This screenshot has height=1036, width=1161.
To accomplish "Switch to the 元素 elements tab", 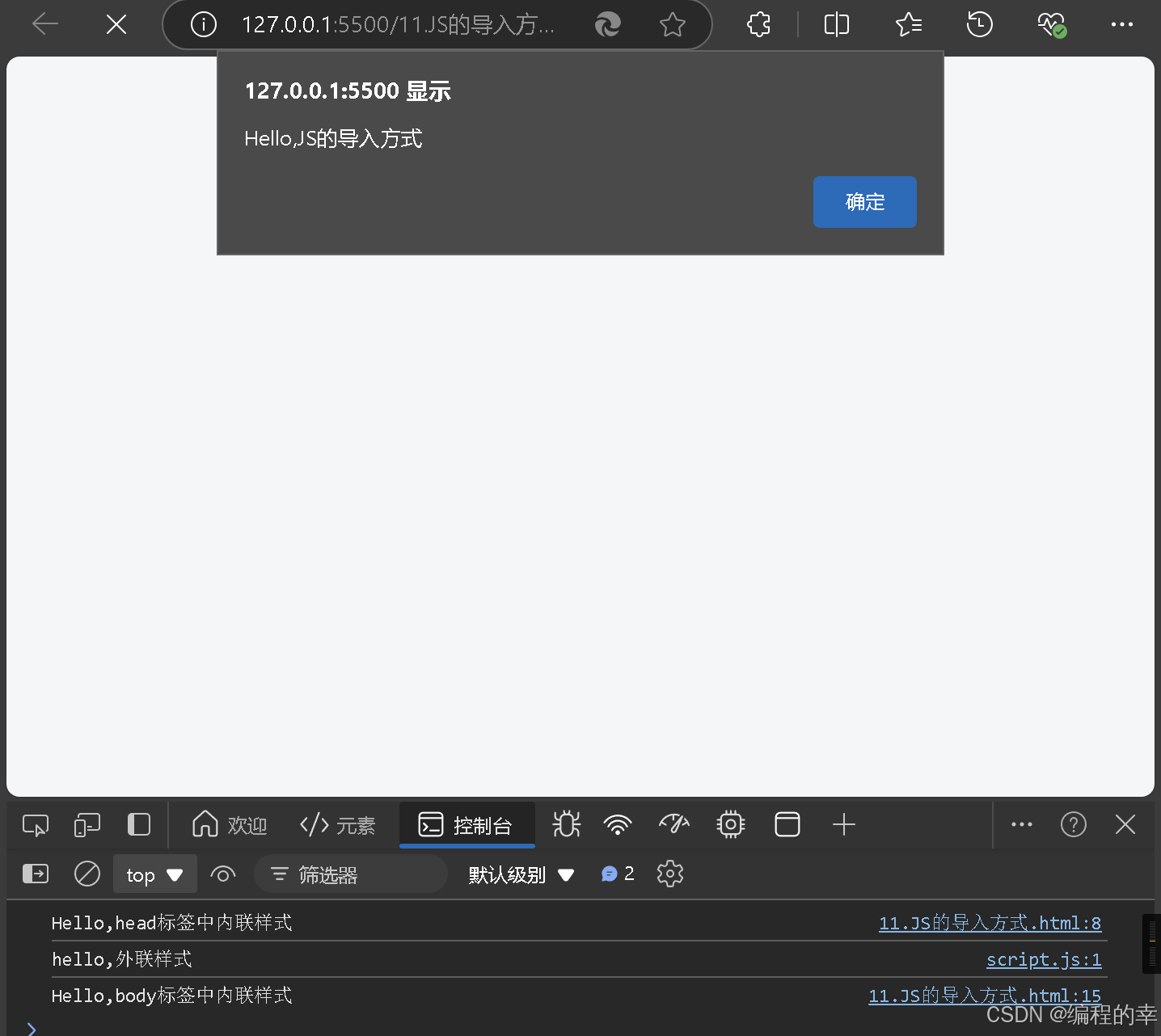I will [337, 825].
